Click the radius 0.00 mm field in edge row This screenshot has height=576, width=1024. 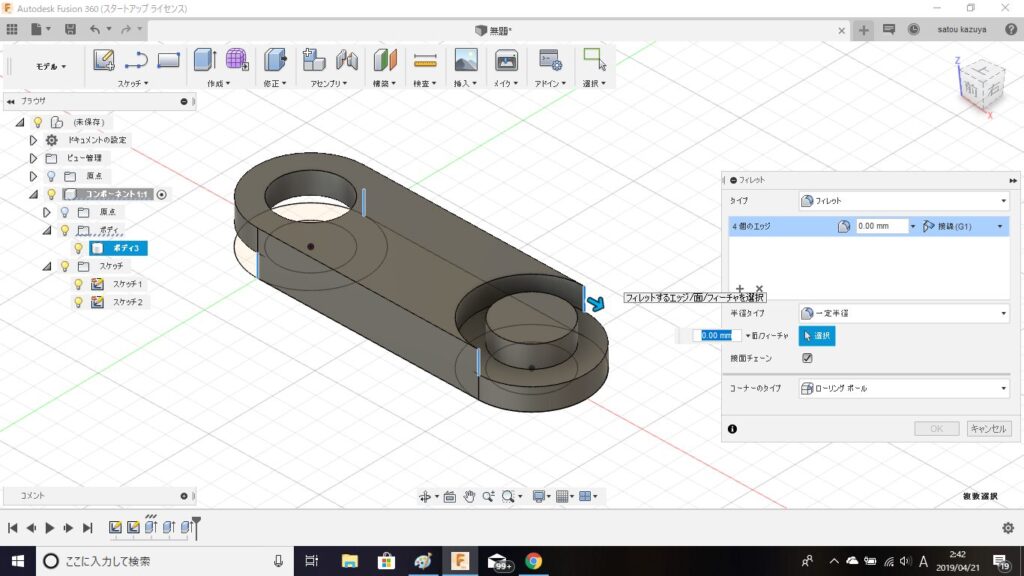pyautogui.click(x=880, y=226)
